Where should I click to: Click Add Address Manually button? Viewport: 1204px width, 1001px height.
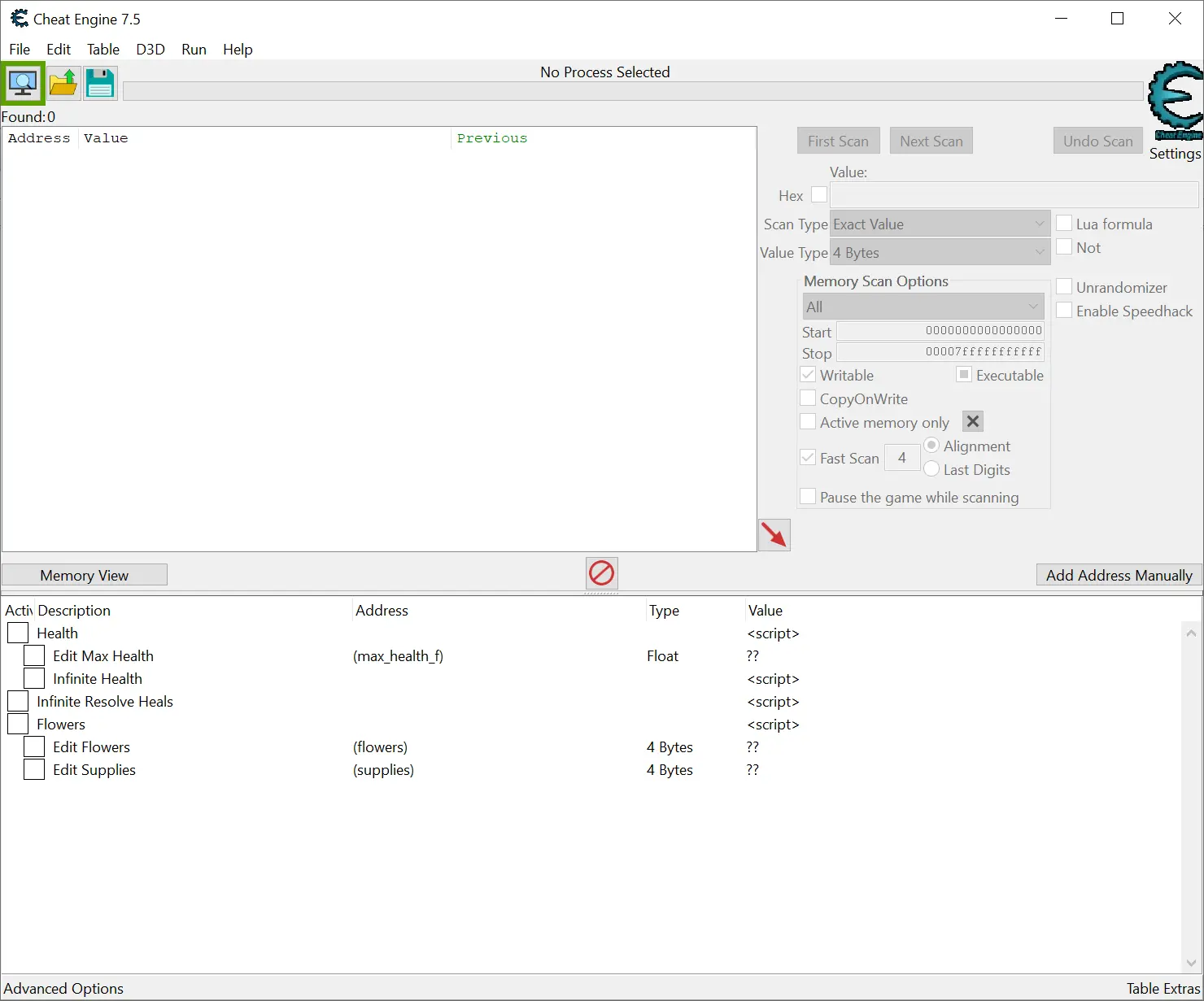click(1119, 575)
